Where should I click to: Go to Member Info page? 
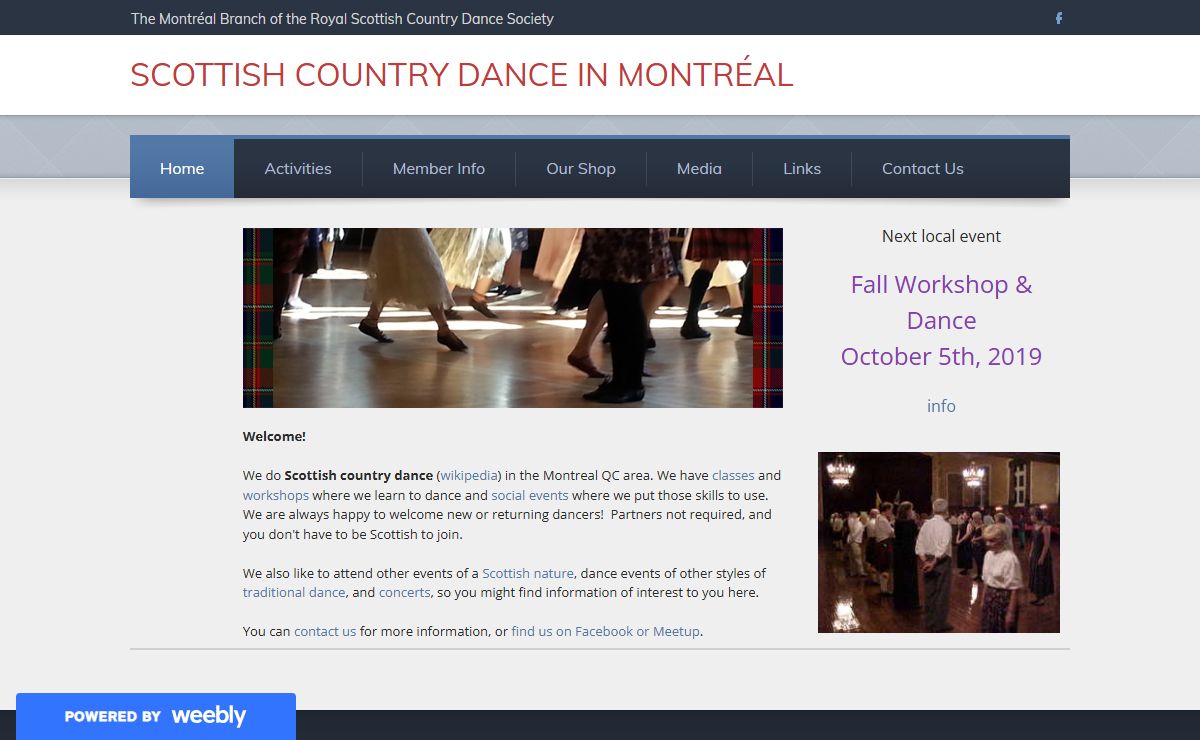[x=439, y=168]
